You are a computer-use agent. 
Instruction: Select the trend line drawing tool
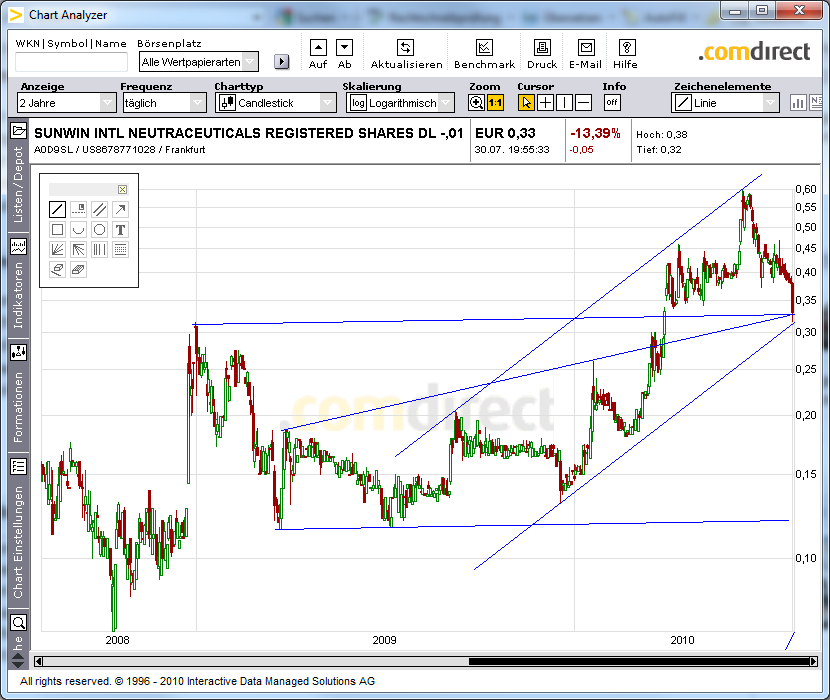[x=57, y=210]
